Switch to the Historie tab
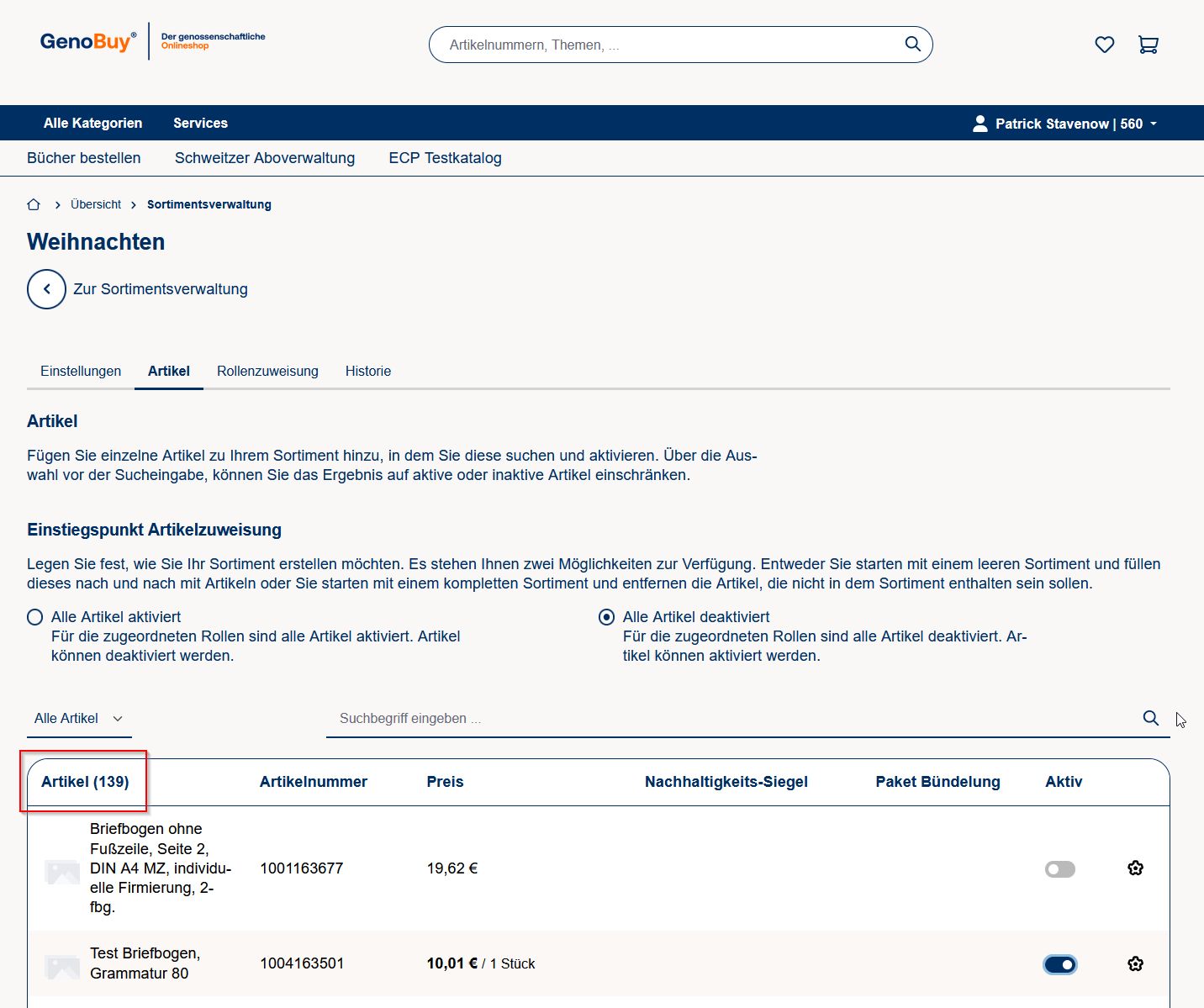The height and width of the screenshot is (1008, 1204). (x=367, y=372)
